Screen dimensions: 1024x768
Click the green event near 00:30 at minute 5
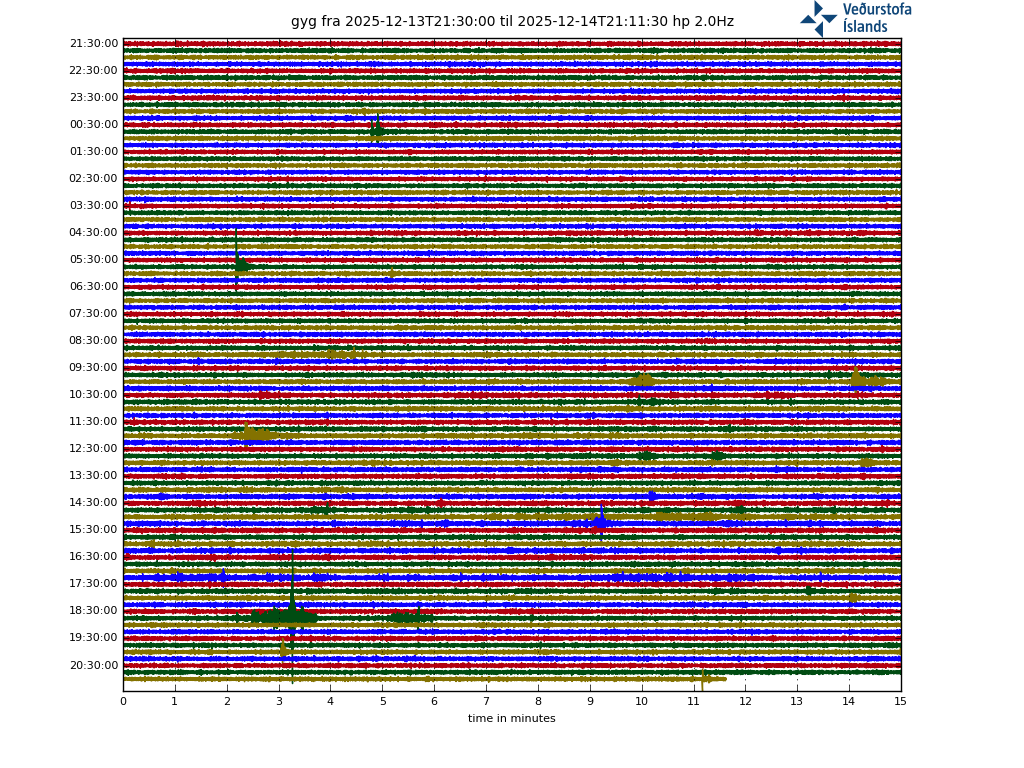click(377, 128)
